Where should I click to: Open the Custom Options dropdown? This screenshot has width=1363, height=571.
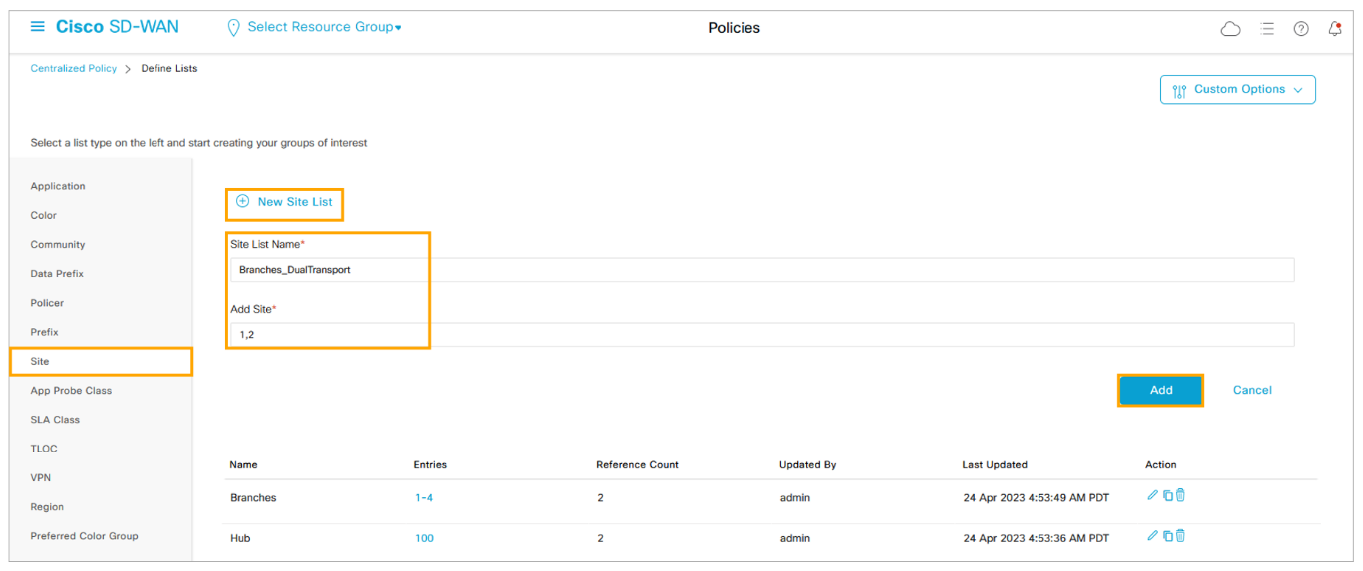[1237, 89]
